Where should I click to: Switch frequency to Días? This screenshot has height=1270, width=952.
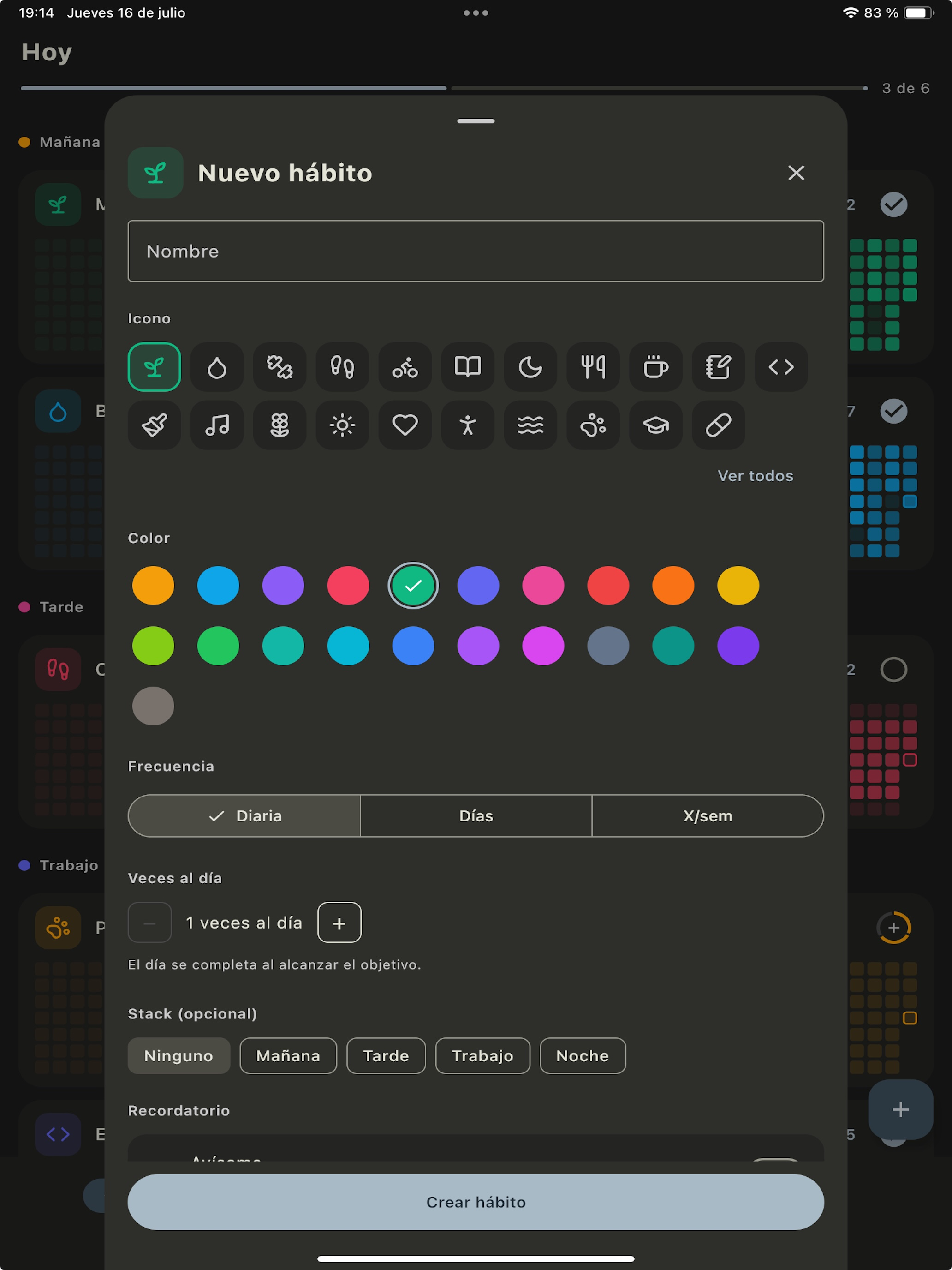pyautogui.click(x=476, y=816)
